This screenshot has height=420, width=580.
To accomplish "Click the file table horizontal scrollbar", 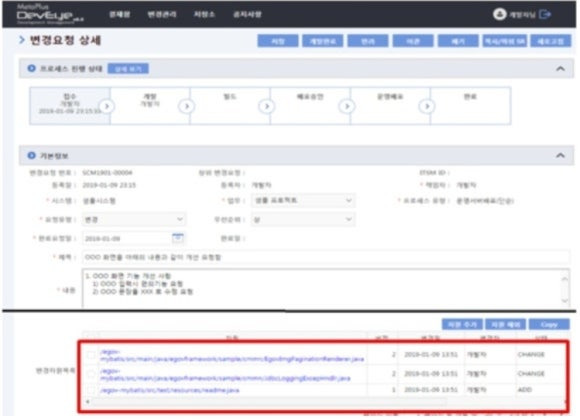I will 268,401.
